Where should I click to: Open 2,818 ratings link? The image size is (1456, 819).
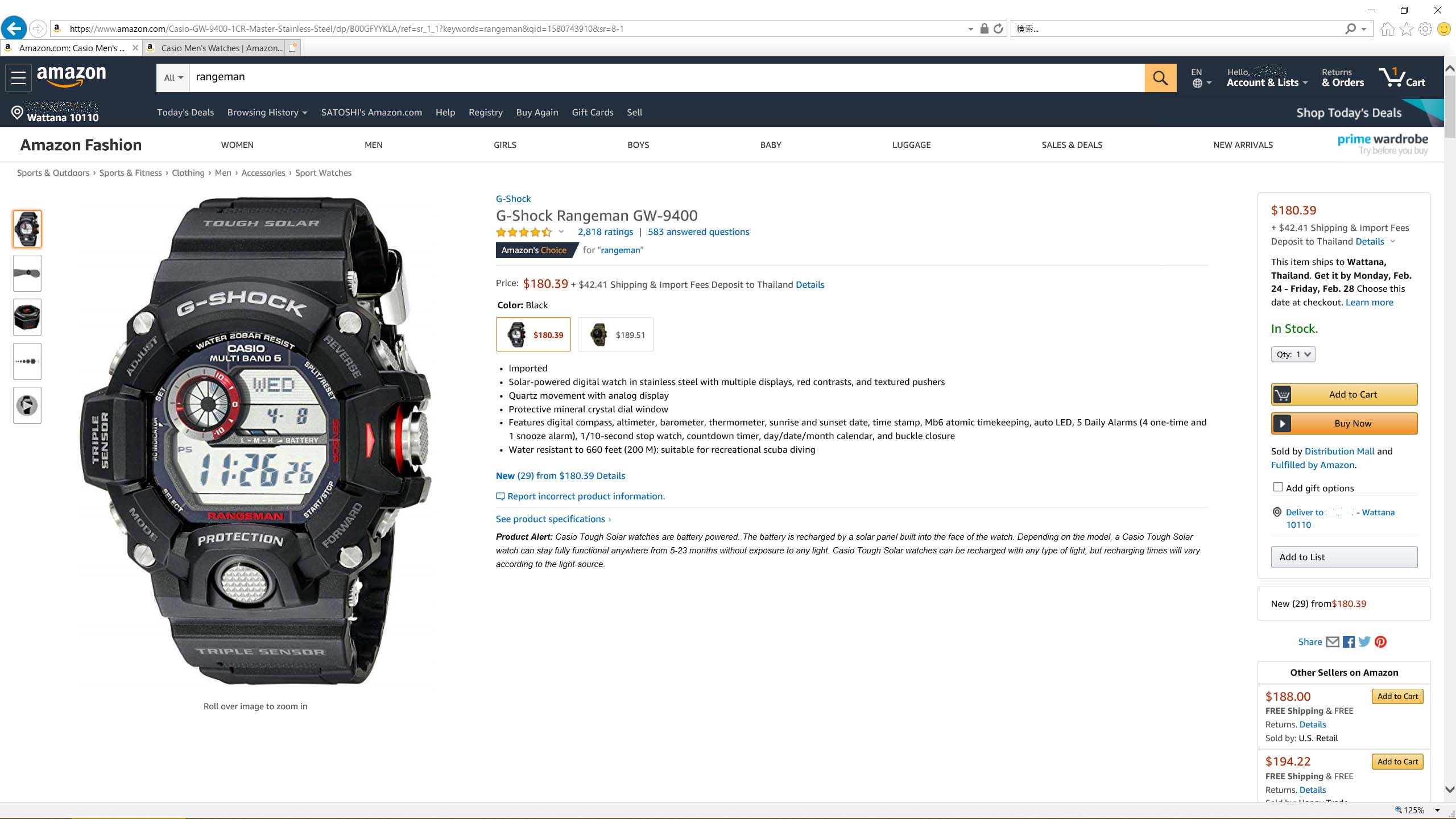[605, 232]
